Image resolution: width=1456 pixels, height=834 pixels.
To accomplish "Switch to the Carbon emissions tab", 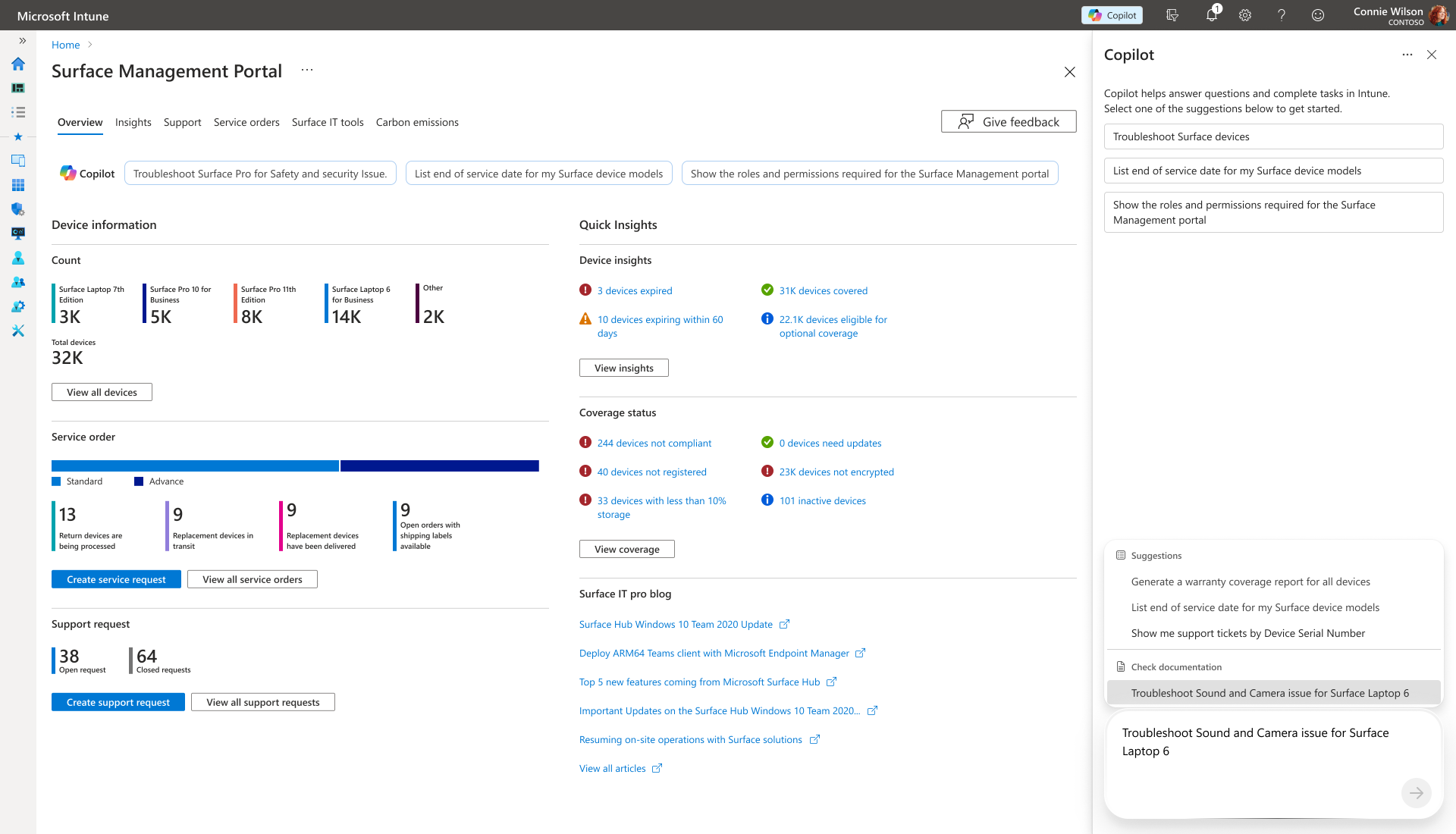I will (417, 122).
